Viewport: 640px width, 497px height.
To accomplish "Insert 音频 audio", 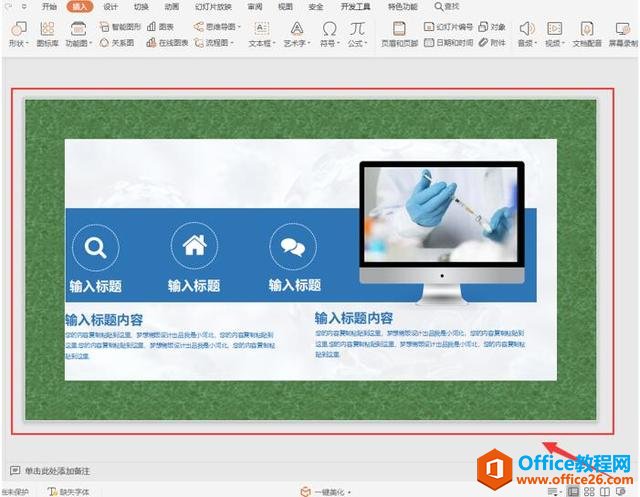I will [x=527, y=34].
